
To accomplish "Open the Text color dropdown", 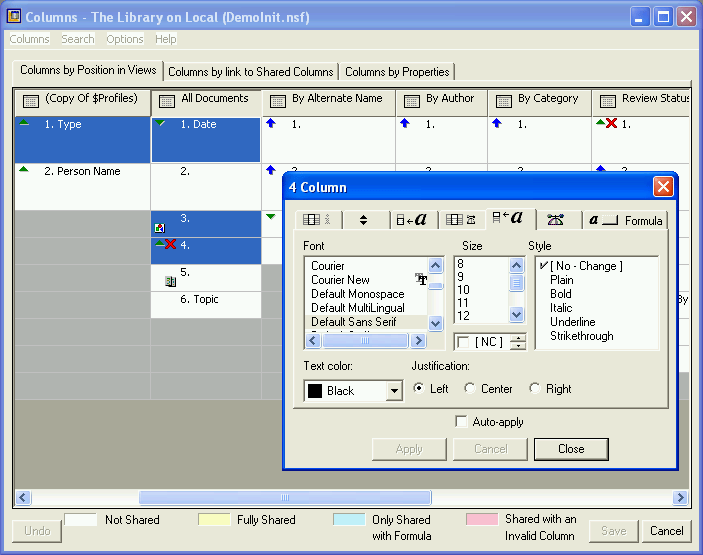I will (x=394, y=391).
